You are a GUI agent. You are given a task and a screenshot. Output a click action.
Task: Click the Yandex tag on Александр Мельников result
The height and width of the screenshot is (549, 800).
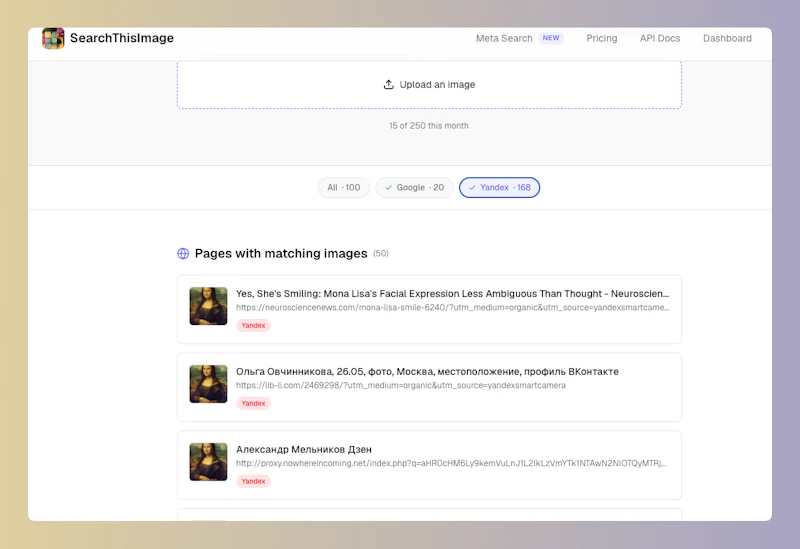pyautogui.click(x=253, y=481)
